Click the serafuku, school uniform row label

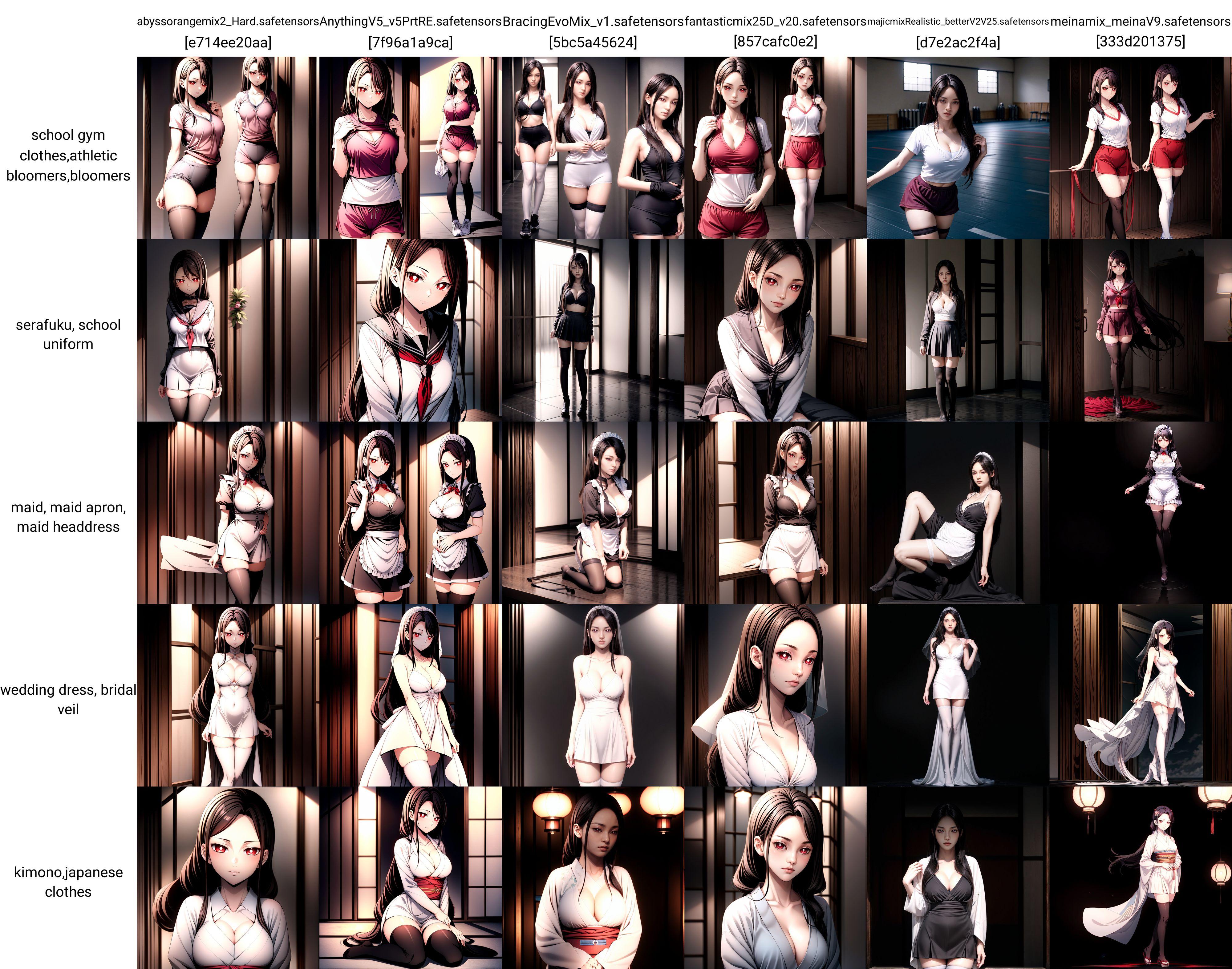68,334
